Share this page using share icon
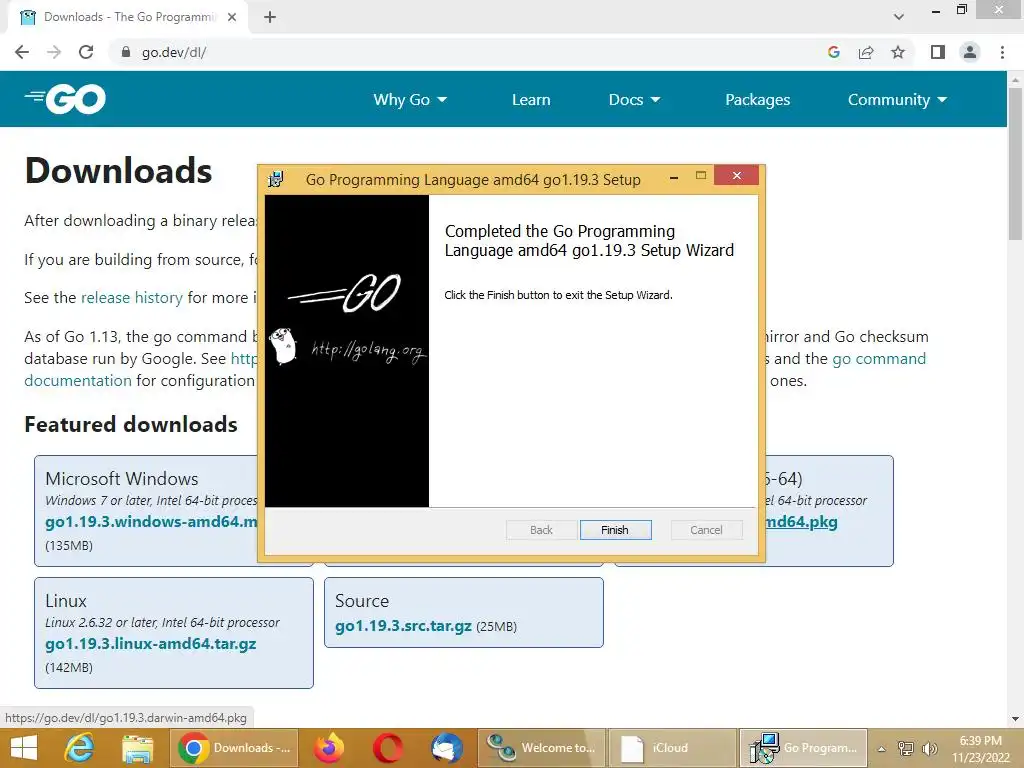The height and width of the screenshot is (768, 1024). (866, 52)
